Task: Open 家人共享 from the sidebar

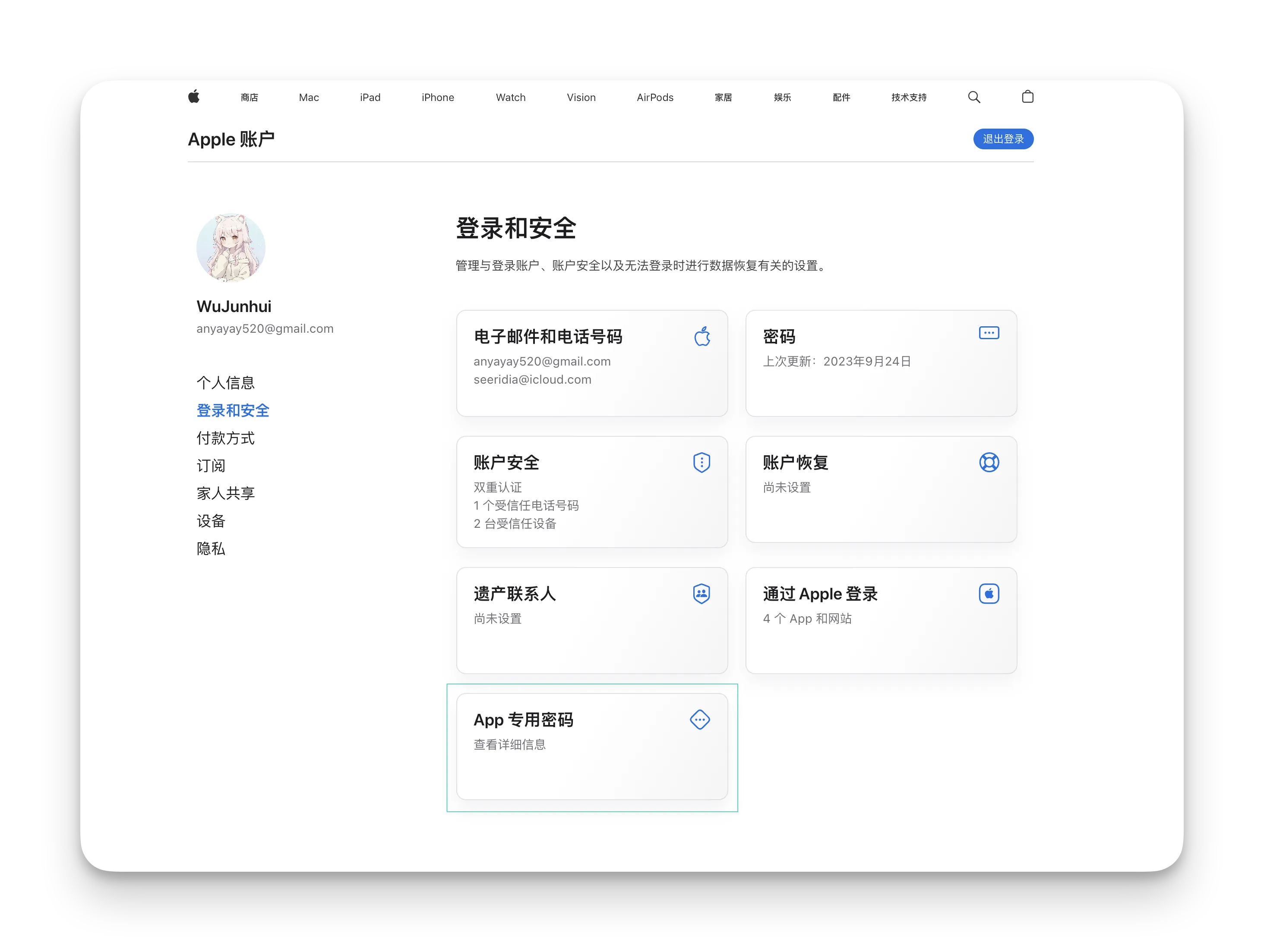Action: [225, 493]
